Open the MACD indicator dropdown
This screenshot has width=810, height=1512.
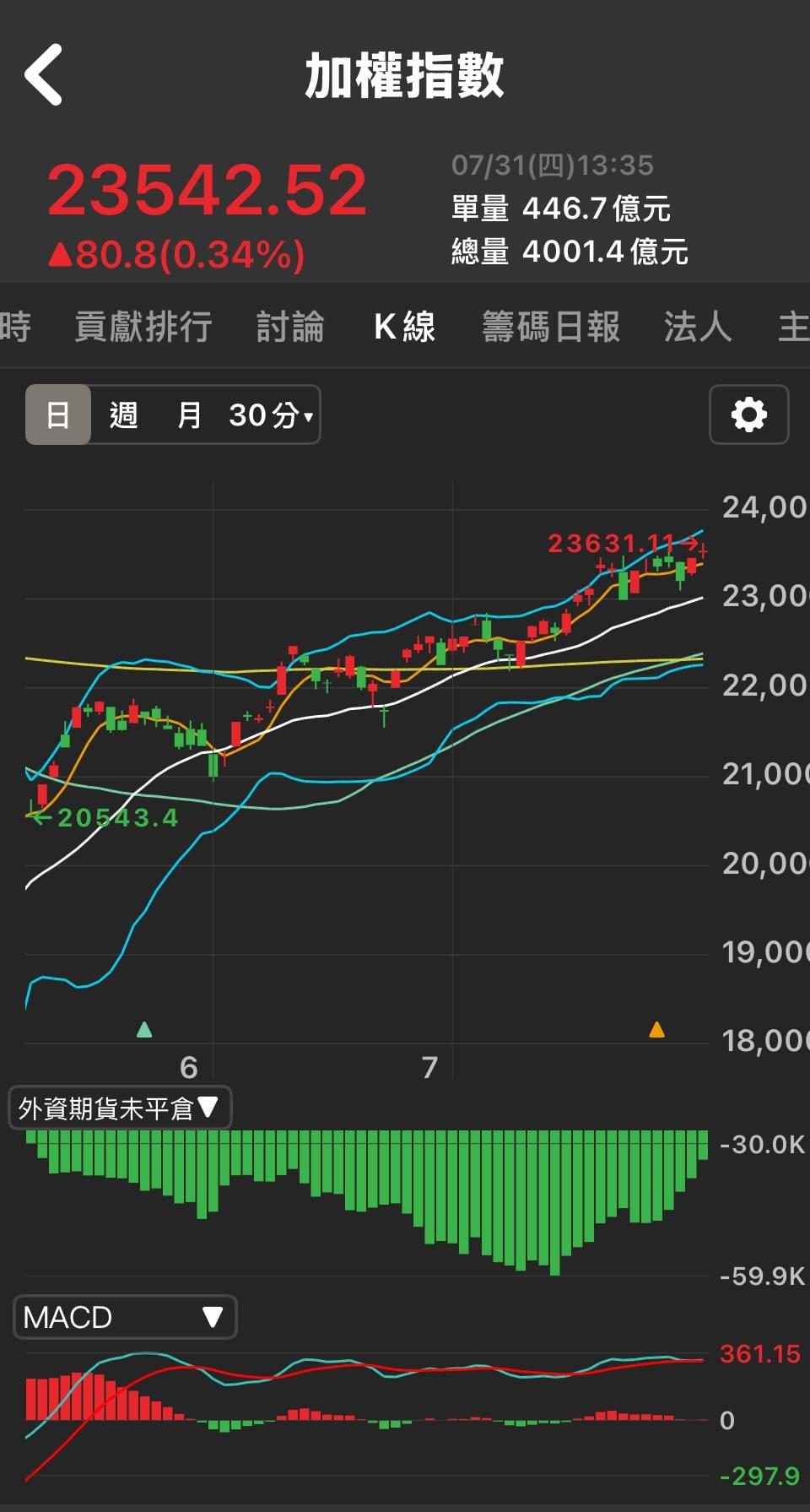(125, 1317)
